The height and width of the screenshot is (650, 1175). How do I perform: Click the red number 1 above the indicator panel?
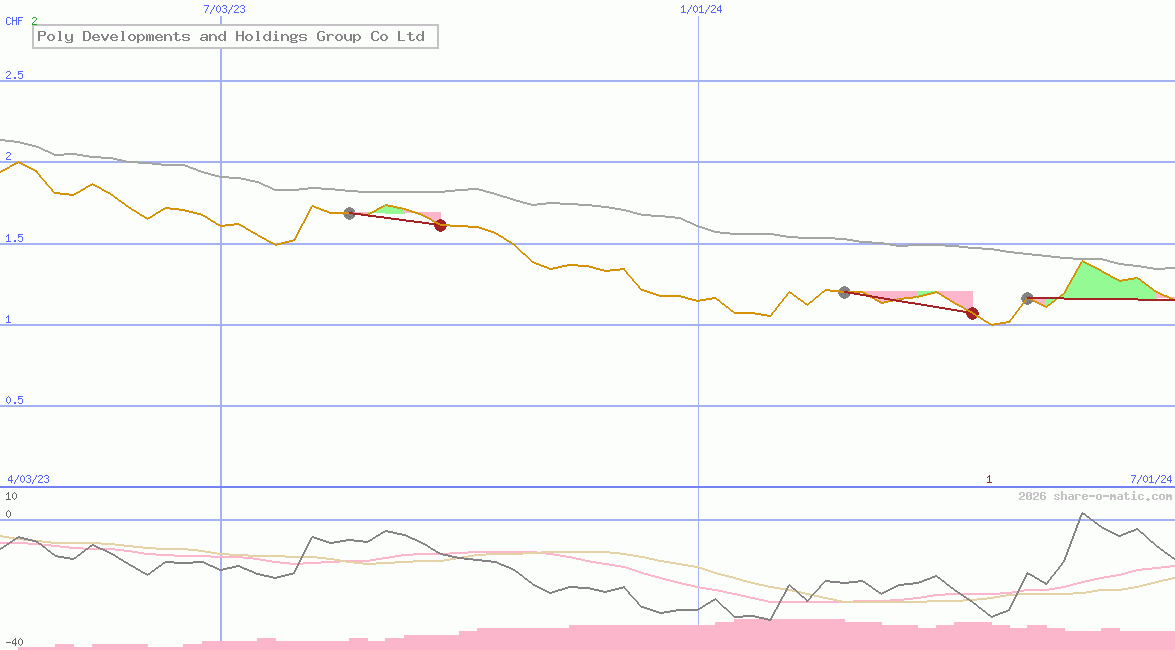[x=989, y=479]
